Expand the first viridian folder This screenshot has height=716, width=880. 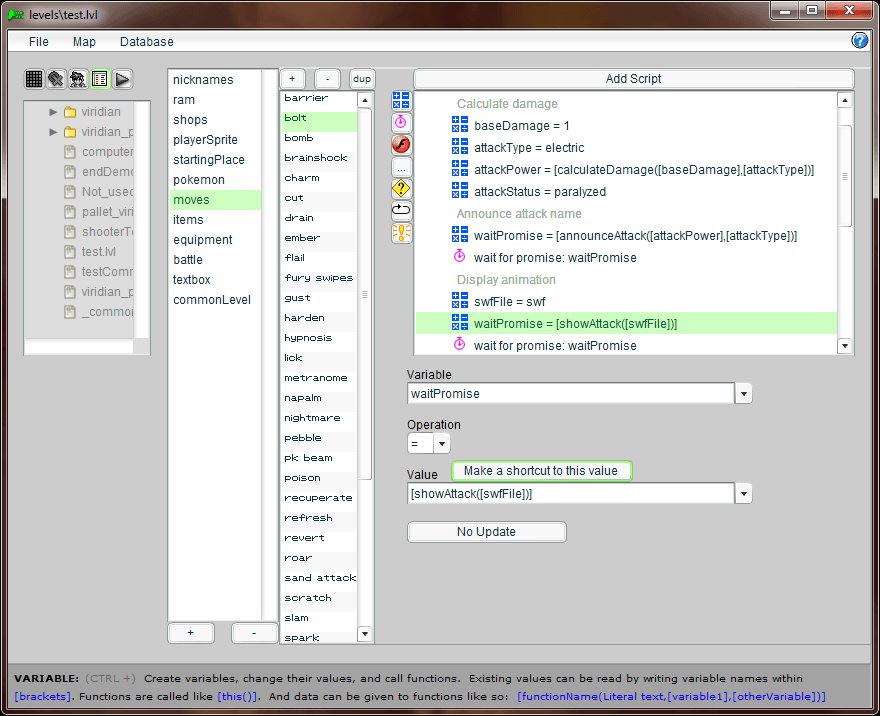click(53, 112)
